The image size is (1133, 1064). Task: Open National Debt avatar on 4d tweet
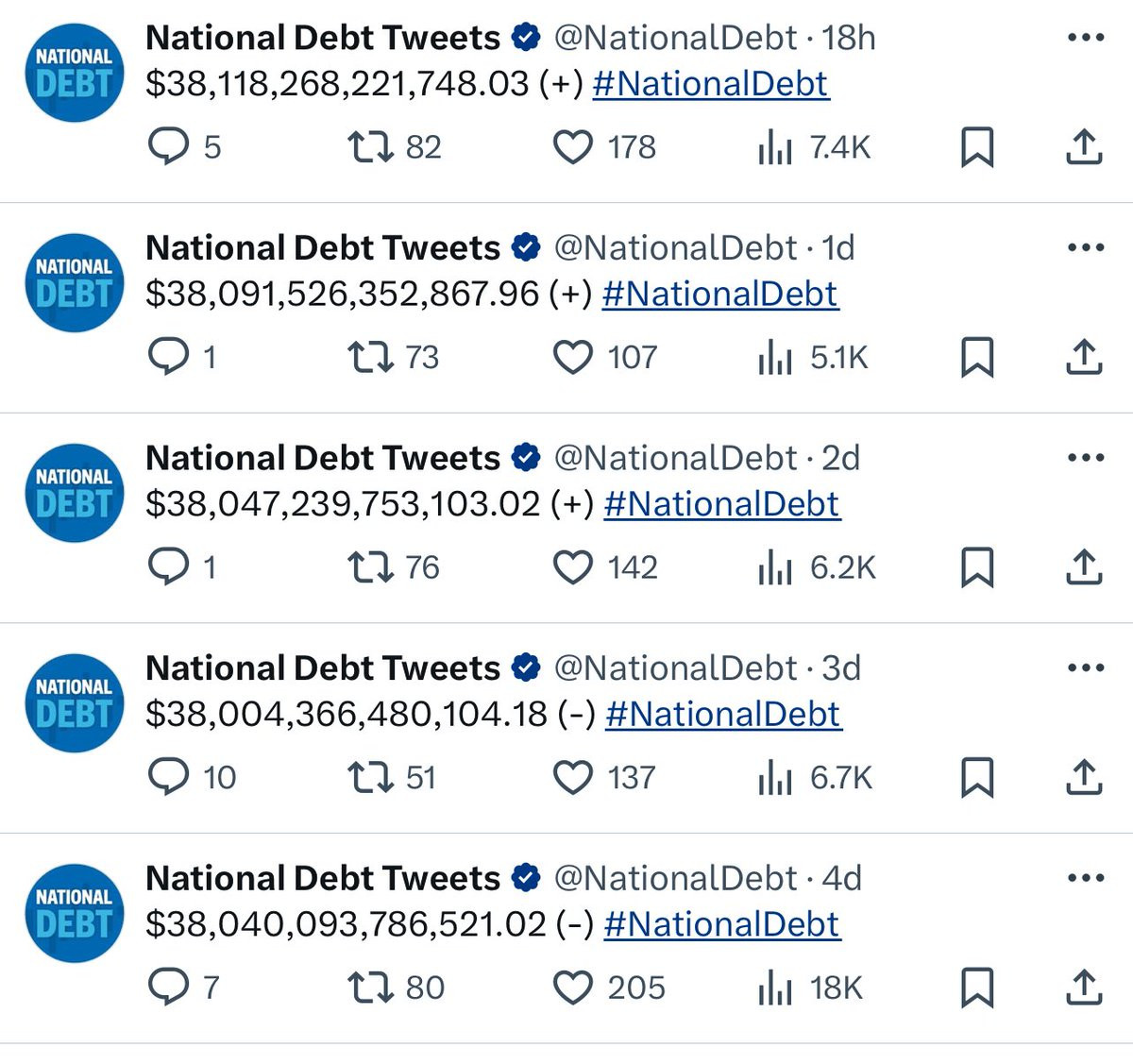(x=74, y=913)
